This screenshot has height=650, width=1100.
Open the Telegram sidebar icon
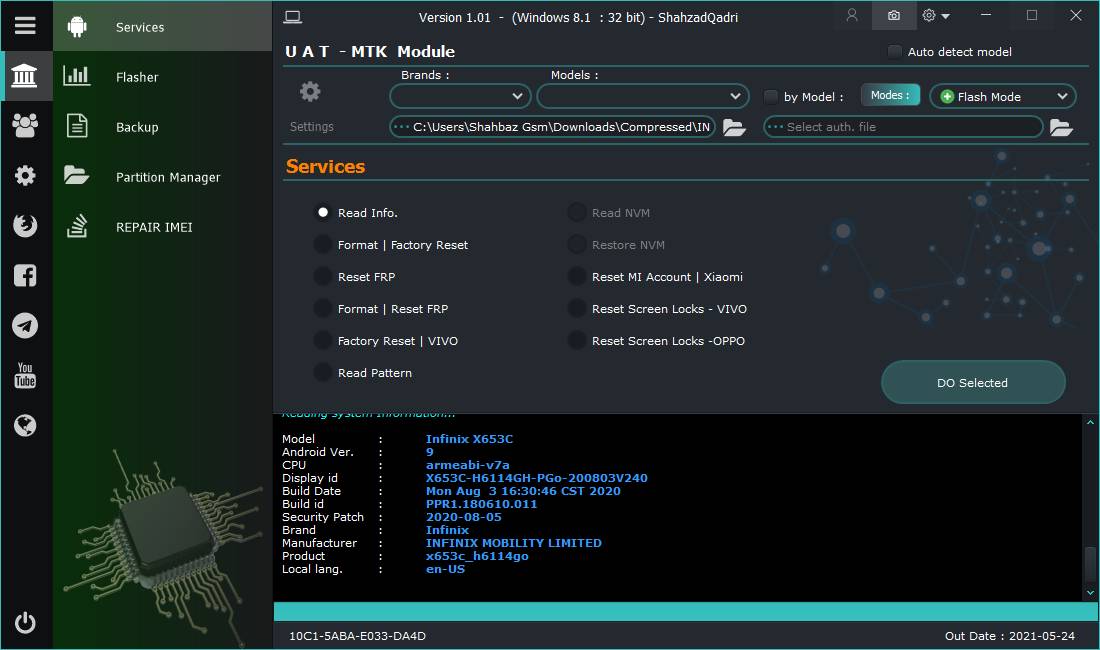coord(25,325)
